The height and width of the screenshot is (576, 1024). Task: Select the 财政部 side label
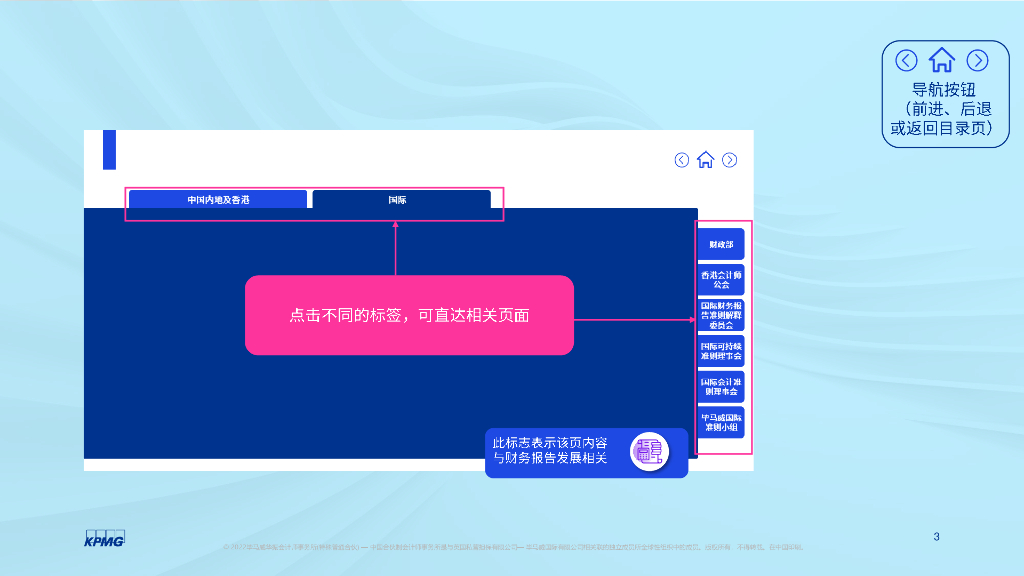click(721, 244)
